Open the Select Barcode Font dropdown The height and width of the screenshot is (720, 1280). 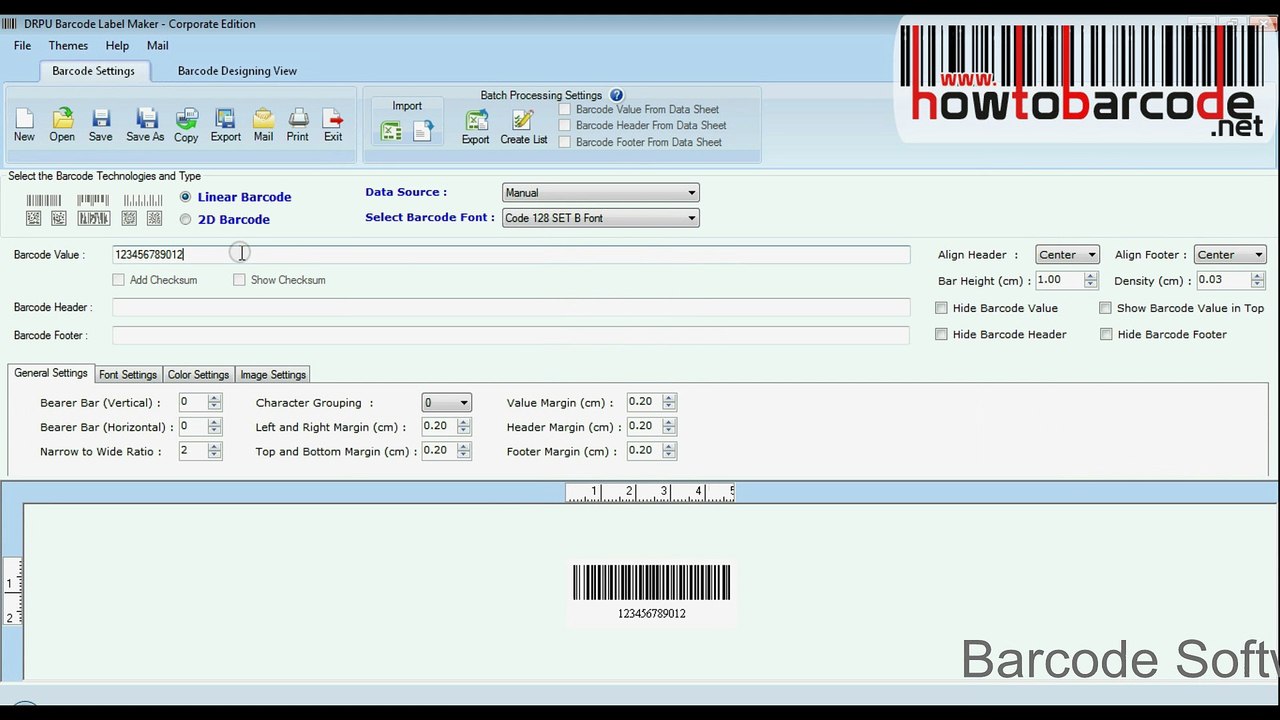point(600,218)
